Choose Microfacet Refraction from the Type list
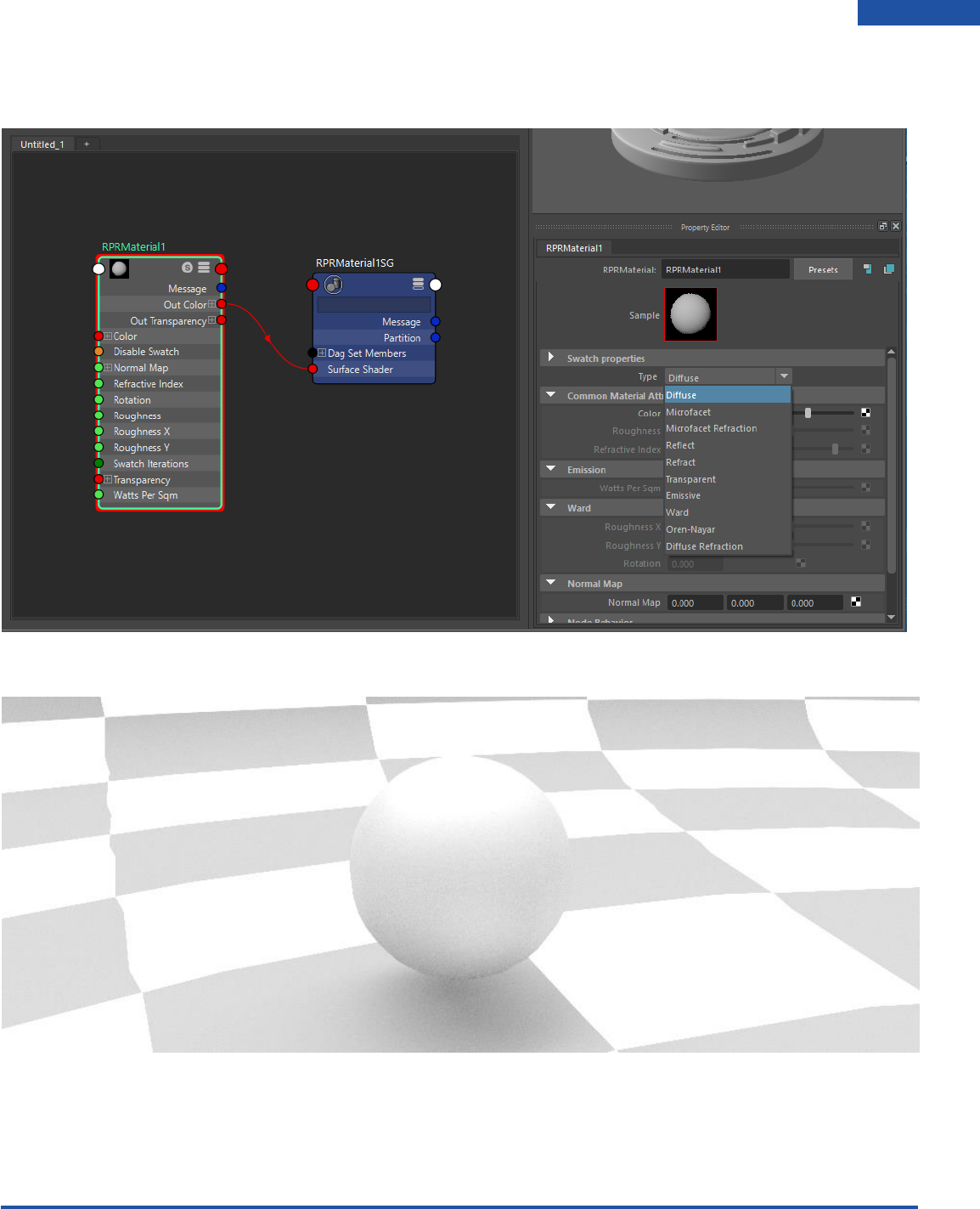The image size is (980, 1209). point(728,428)
